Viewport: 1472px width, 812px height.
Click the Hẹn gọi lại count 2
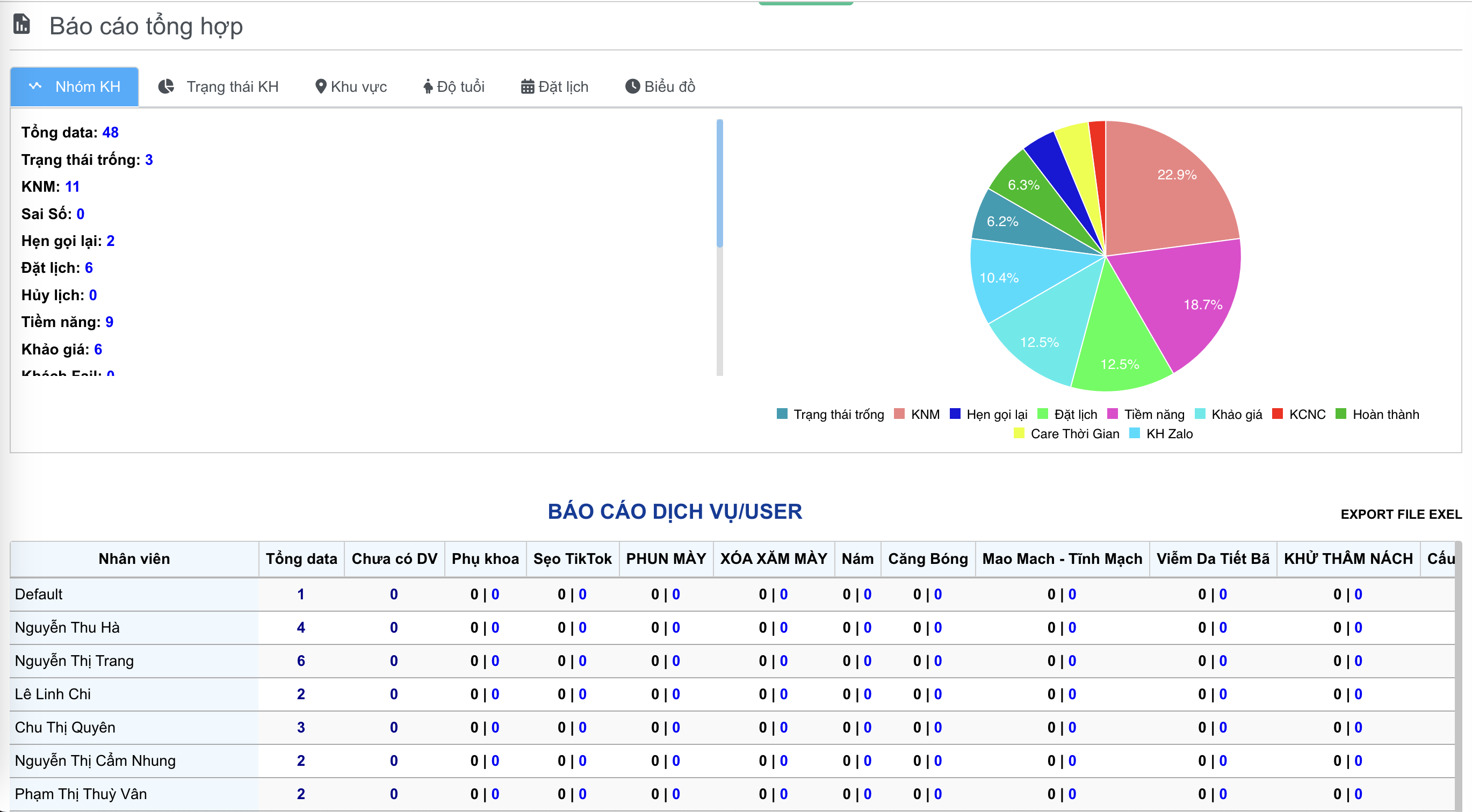coord(110,241)
